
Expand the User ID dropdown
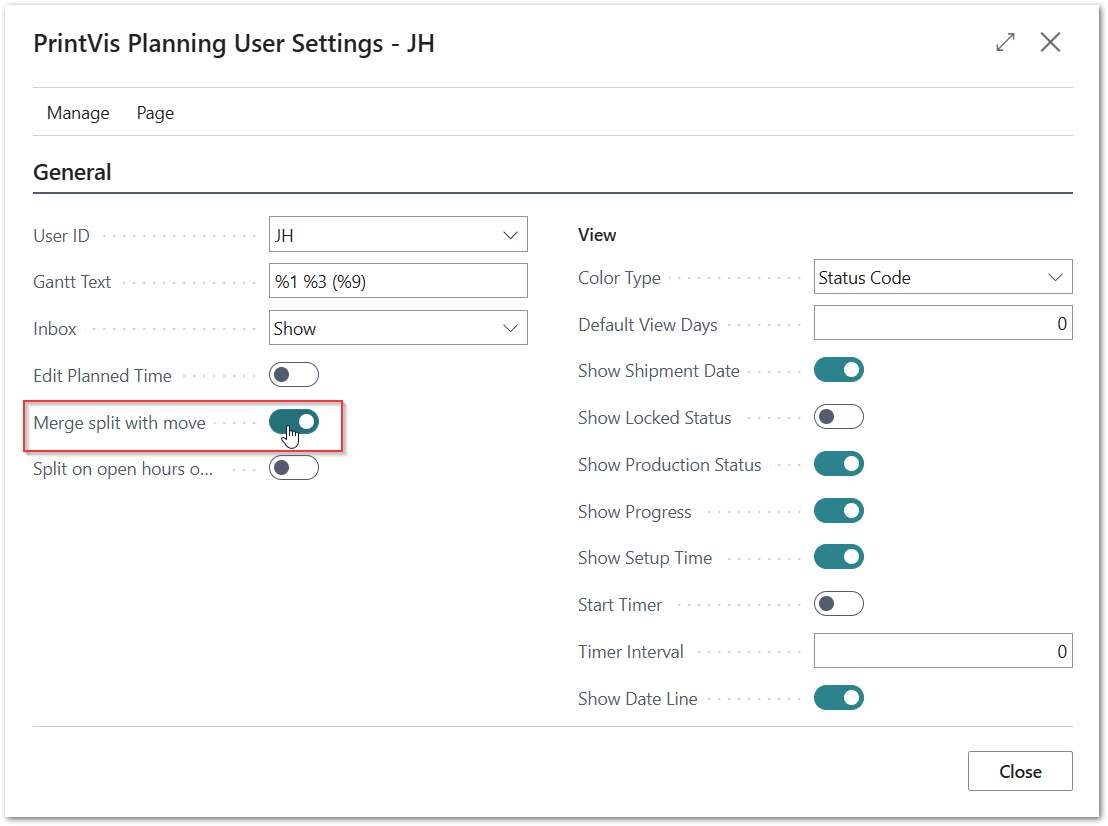pyautogui.click(x=511, y=236)
